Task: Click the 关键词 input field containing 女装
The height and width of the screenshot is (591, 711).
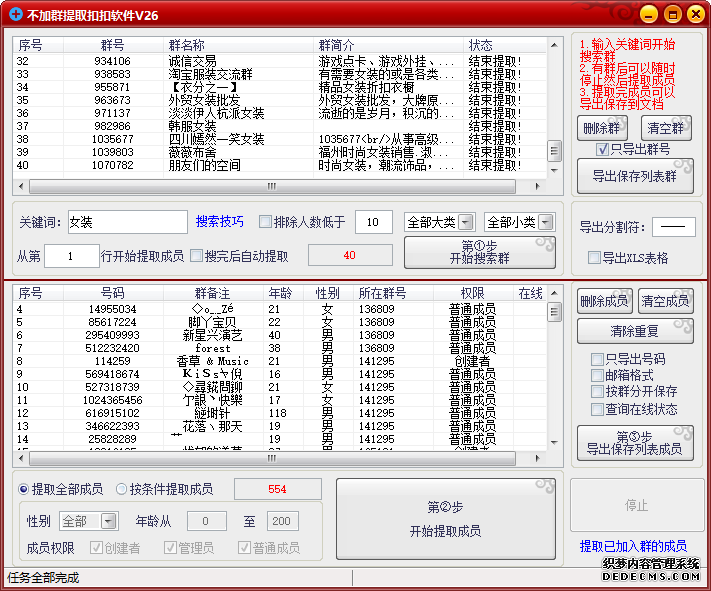Action: coord(128,222)
